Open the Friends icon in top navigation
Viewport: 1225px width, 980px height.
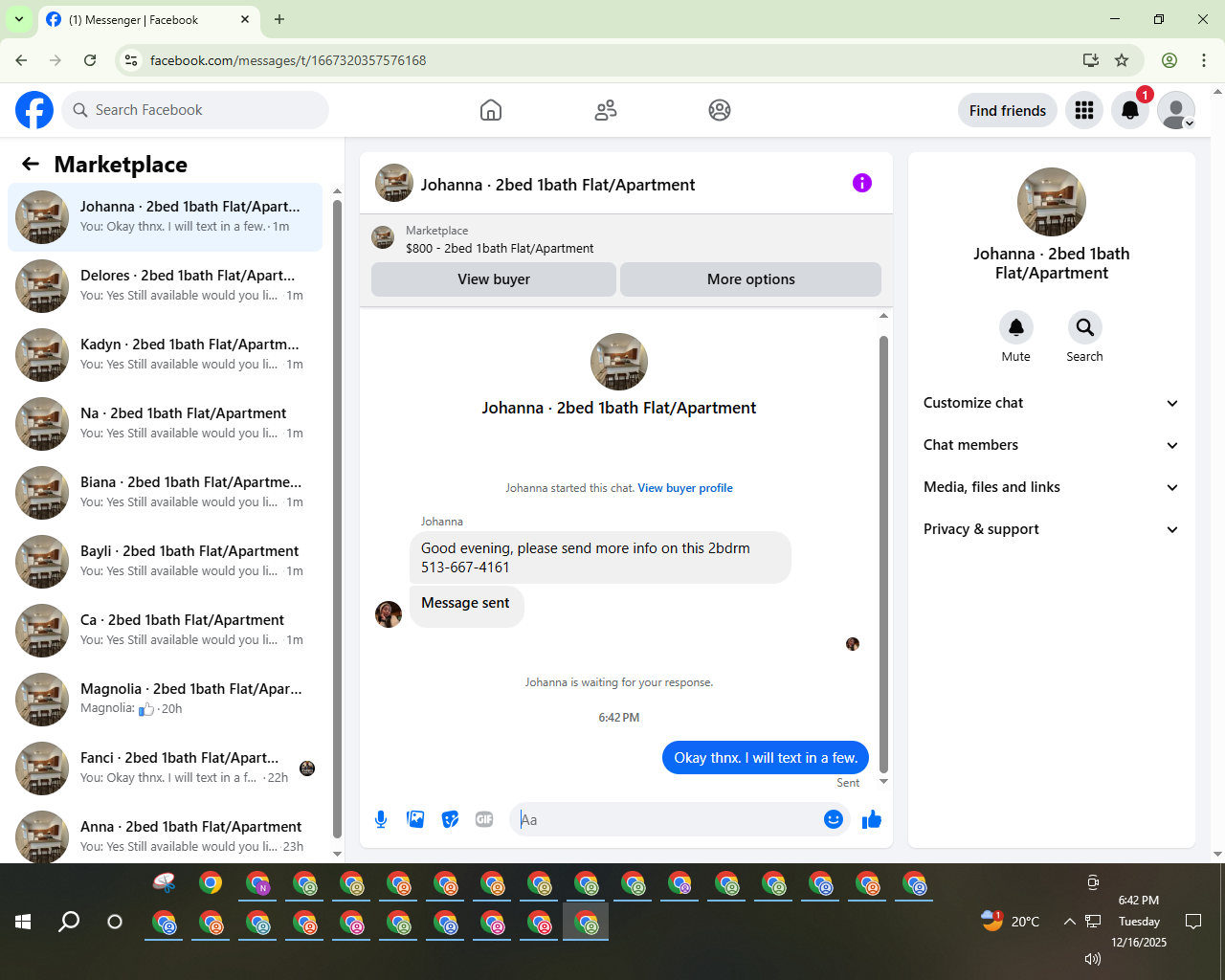[x=606, y=110]
